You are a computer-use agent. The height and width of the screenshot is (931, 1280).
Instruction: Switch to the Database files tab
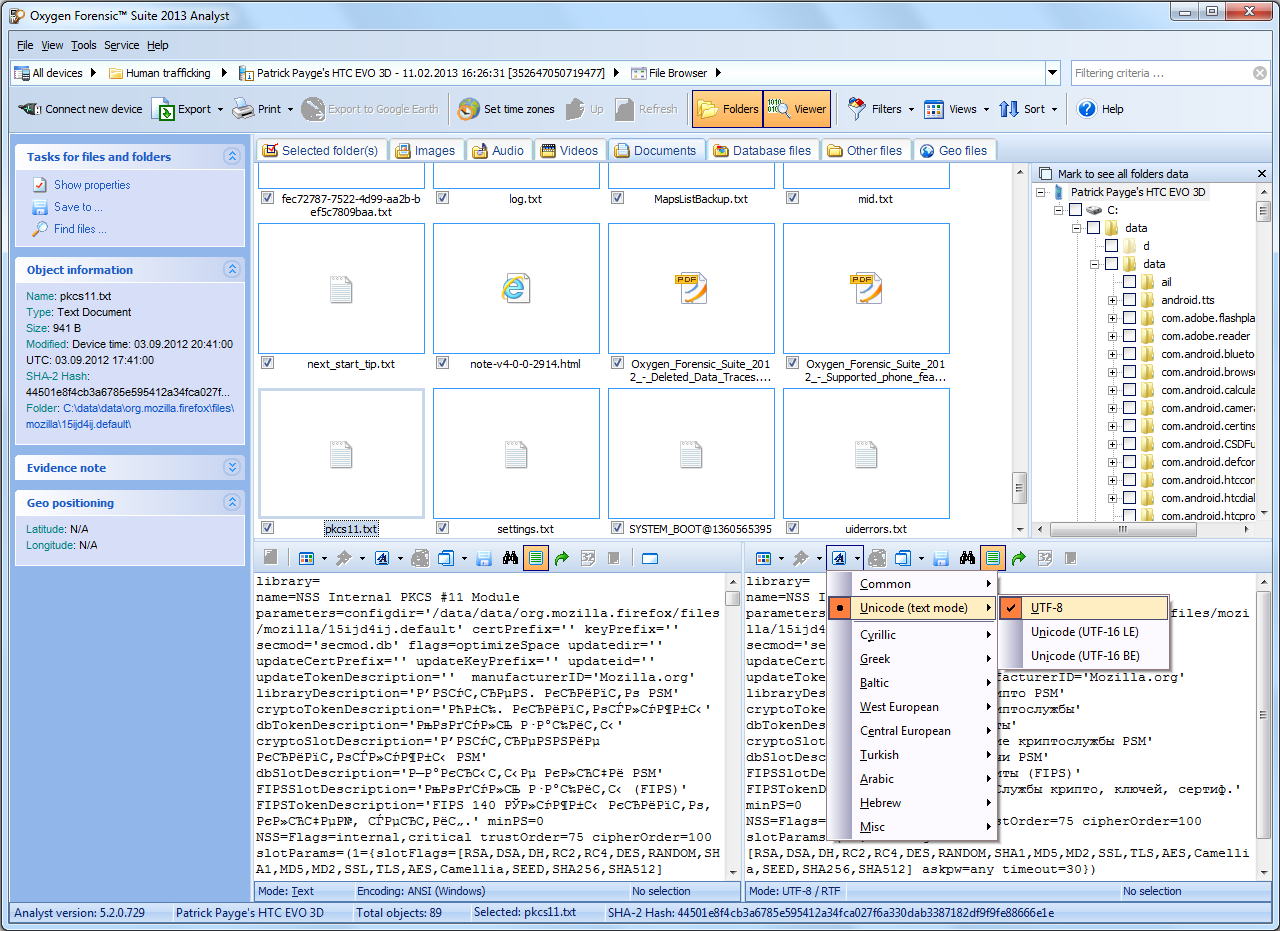click(761, 150)
